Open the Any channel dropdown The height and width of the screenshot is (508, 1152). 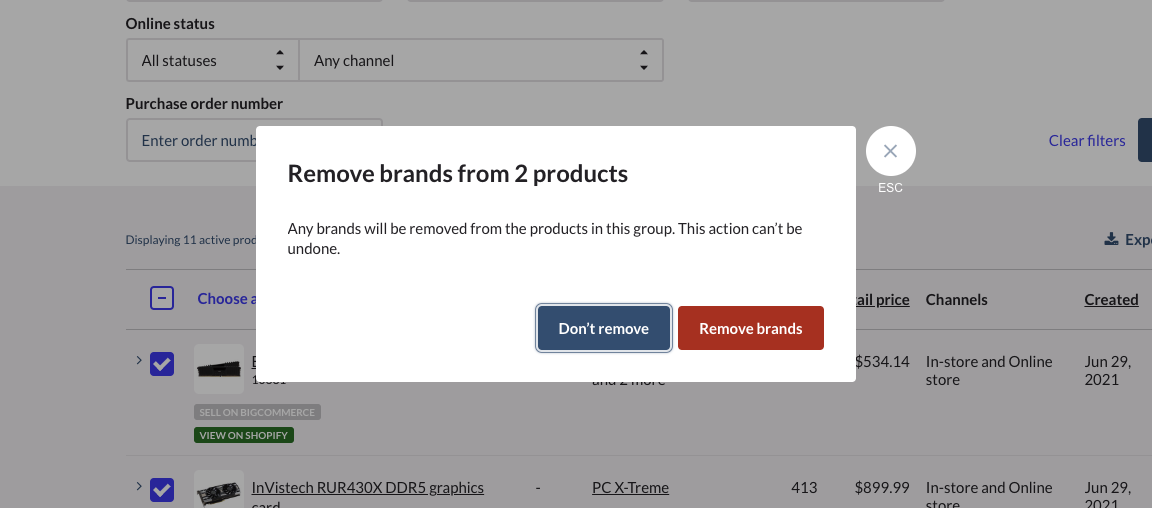pos(480,61)
